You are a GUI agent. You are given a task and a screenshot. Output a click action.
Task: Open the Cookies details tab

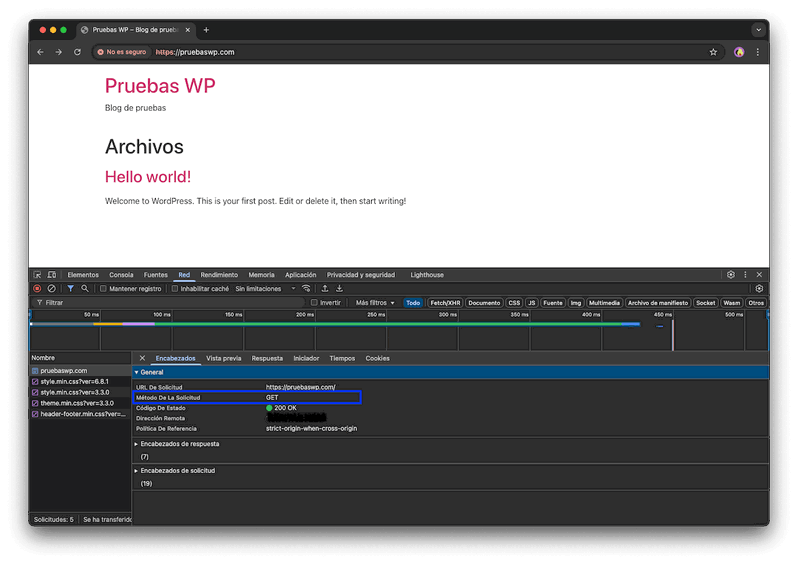[x=377, y=358]
